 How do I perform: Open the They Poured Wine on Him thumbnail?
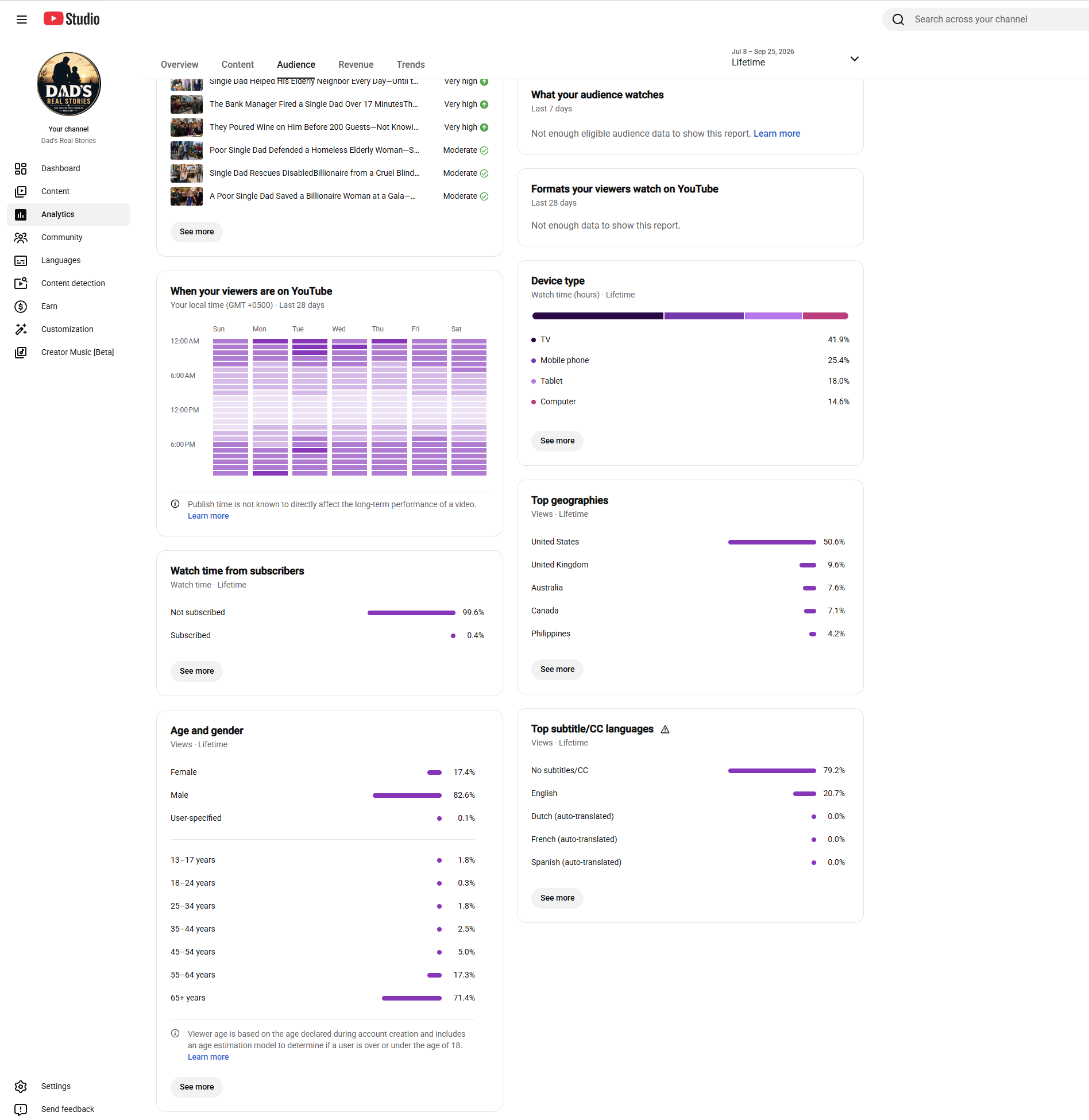(187, 128)
